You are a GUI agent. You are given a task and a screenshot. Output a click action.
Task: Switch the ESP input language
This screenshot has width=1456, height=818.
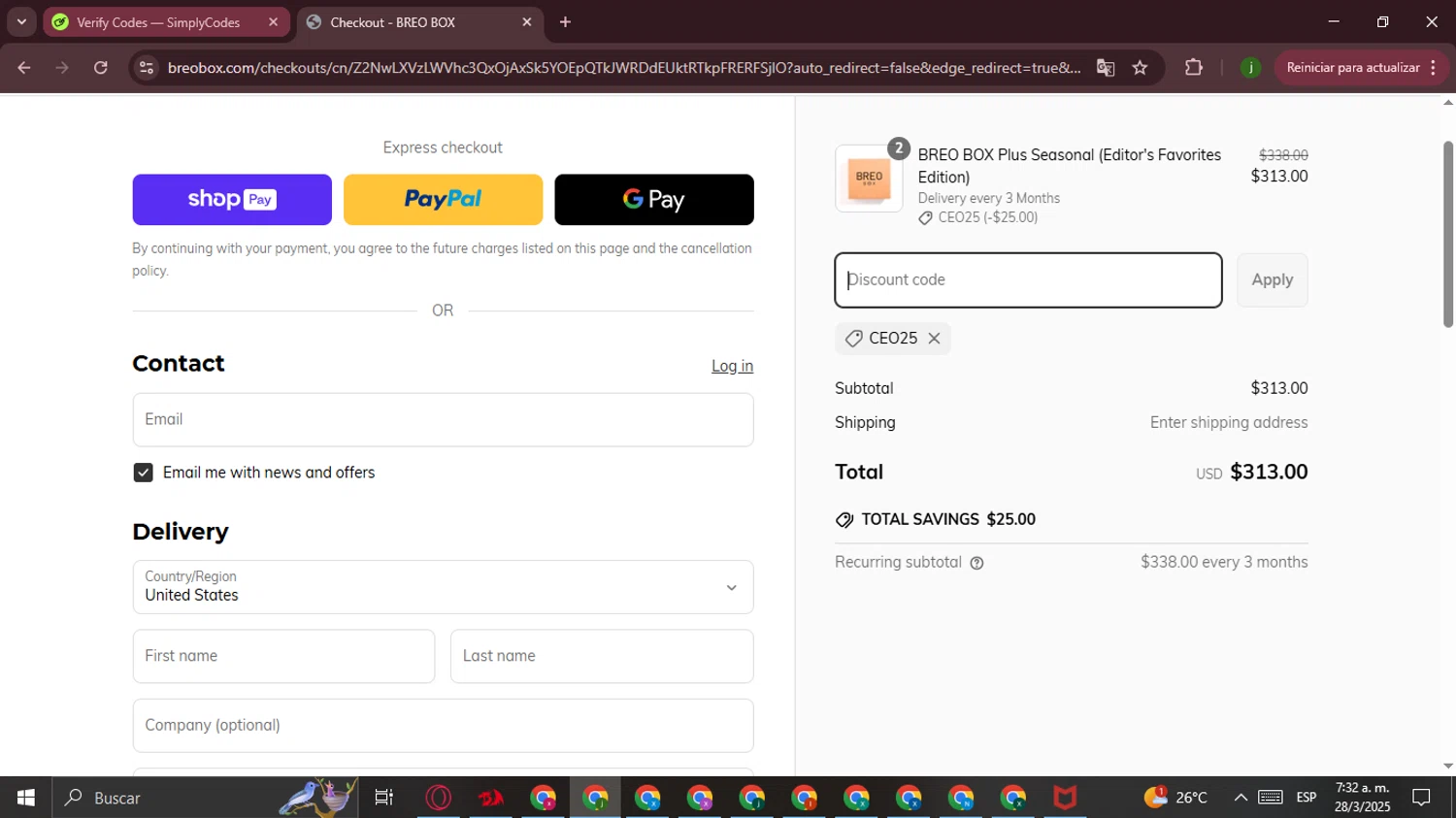coord(1307,798)
